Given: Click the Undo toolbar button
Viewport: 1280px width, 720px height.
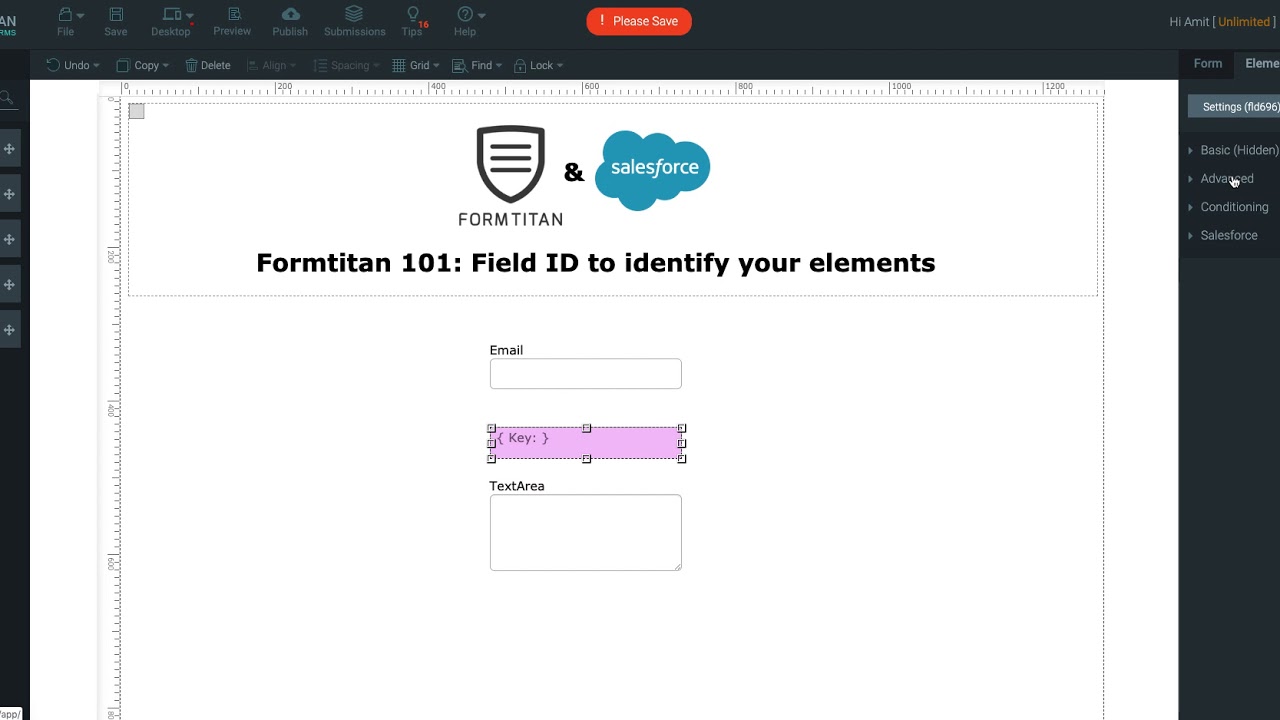Looking at the screenshot, I should click(x=72, y=65).
